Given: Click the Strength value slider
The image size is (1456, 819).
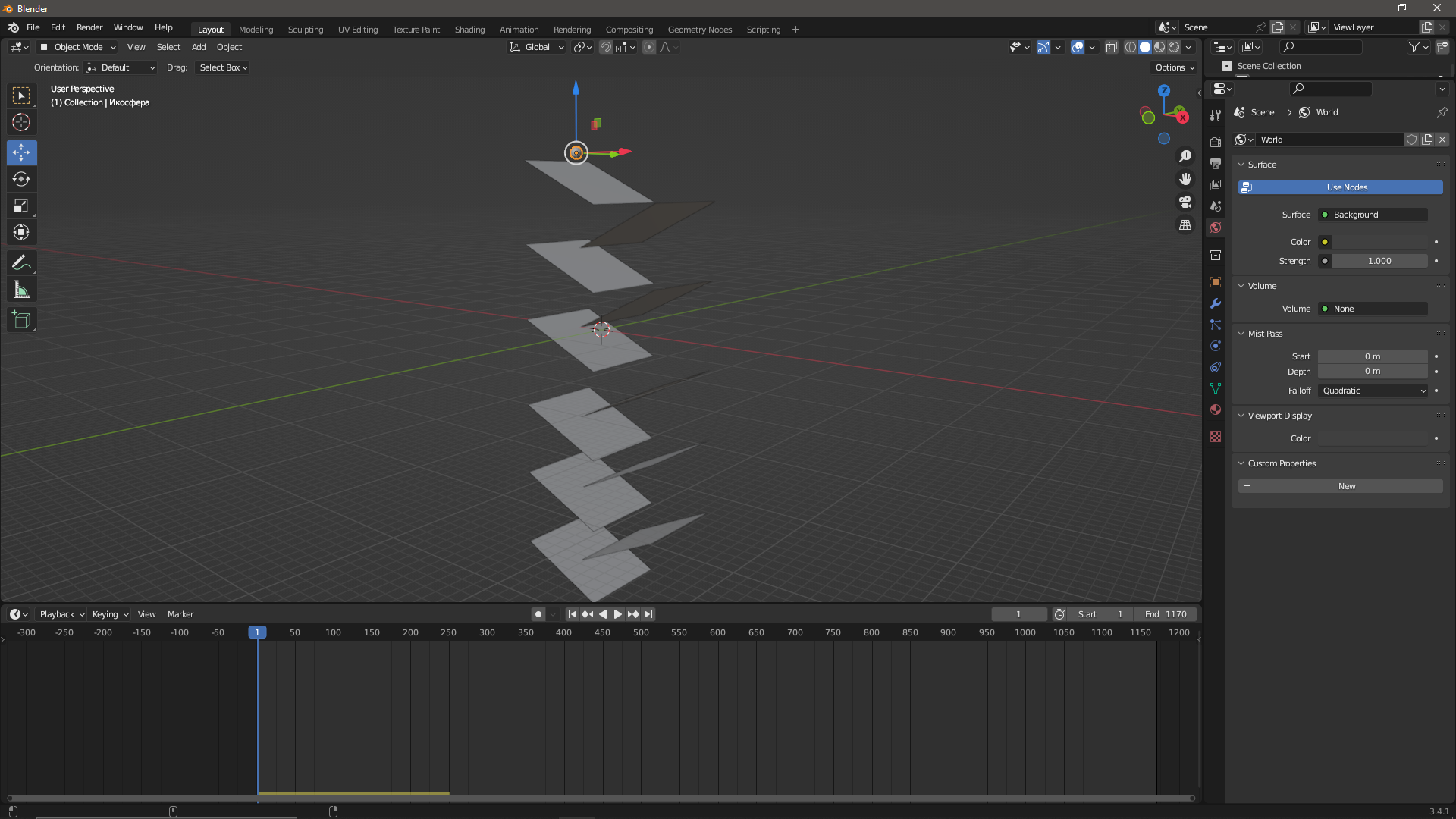Looking at the screenshot, I should coord(1379,261).
